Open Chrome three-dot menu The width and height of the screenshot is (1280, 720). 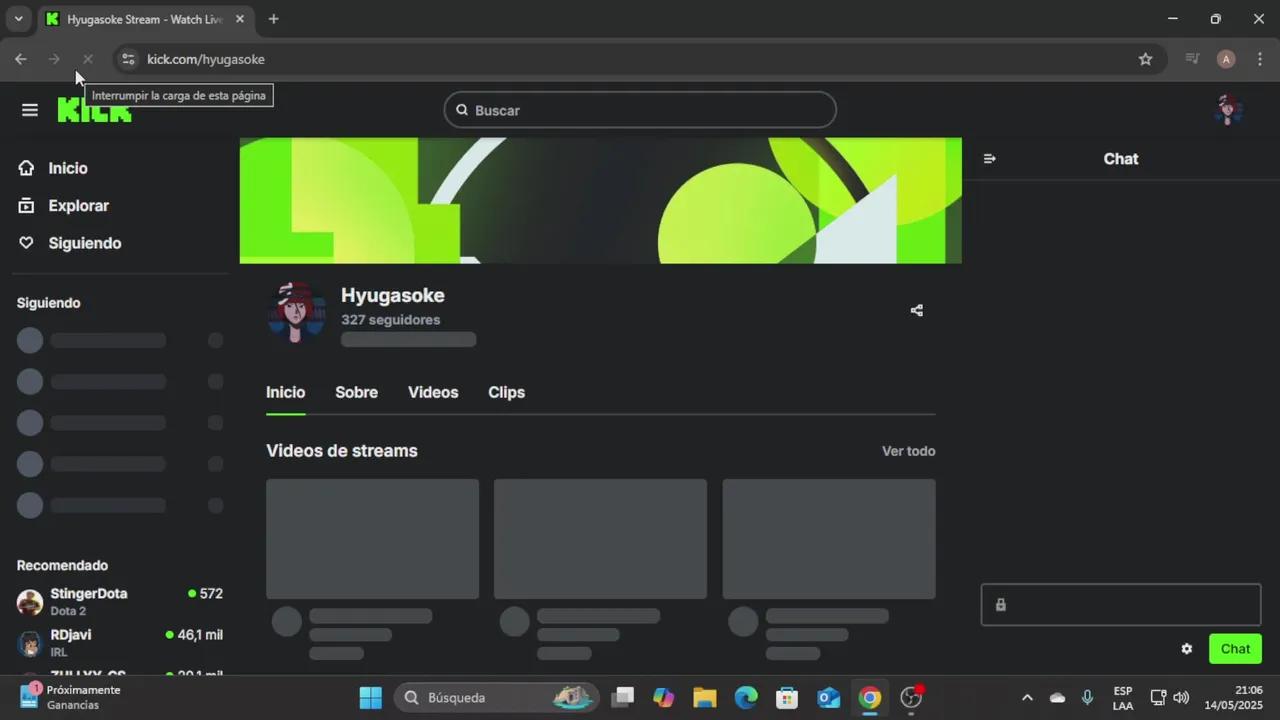tap(1259, 59)
